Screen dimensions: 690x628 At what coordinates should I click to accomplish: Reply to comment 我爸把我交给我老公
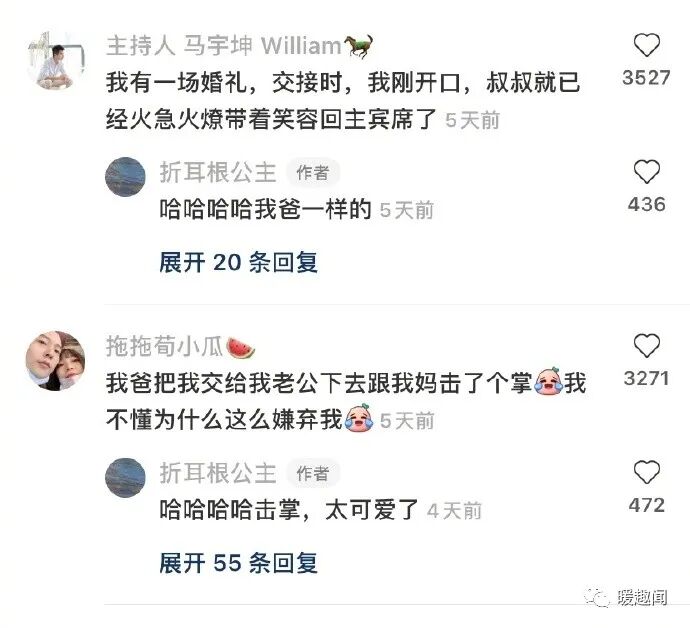point(346,401)
